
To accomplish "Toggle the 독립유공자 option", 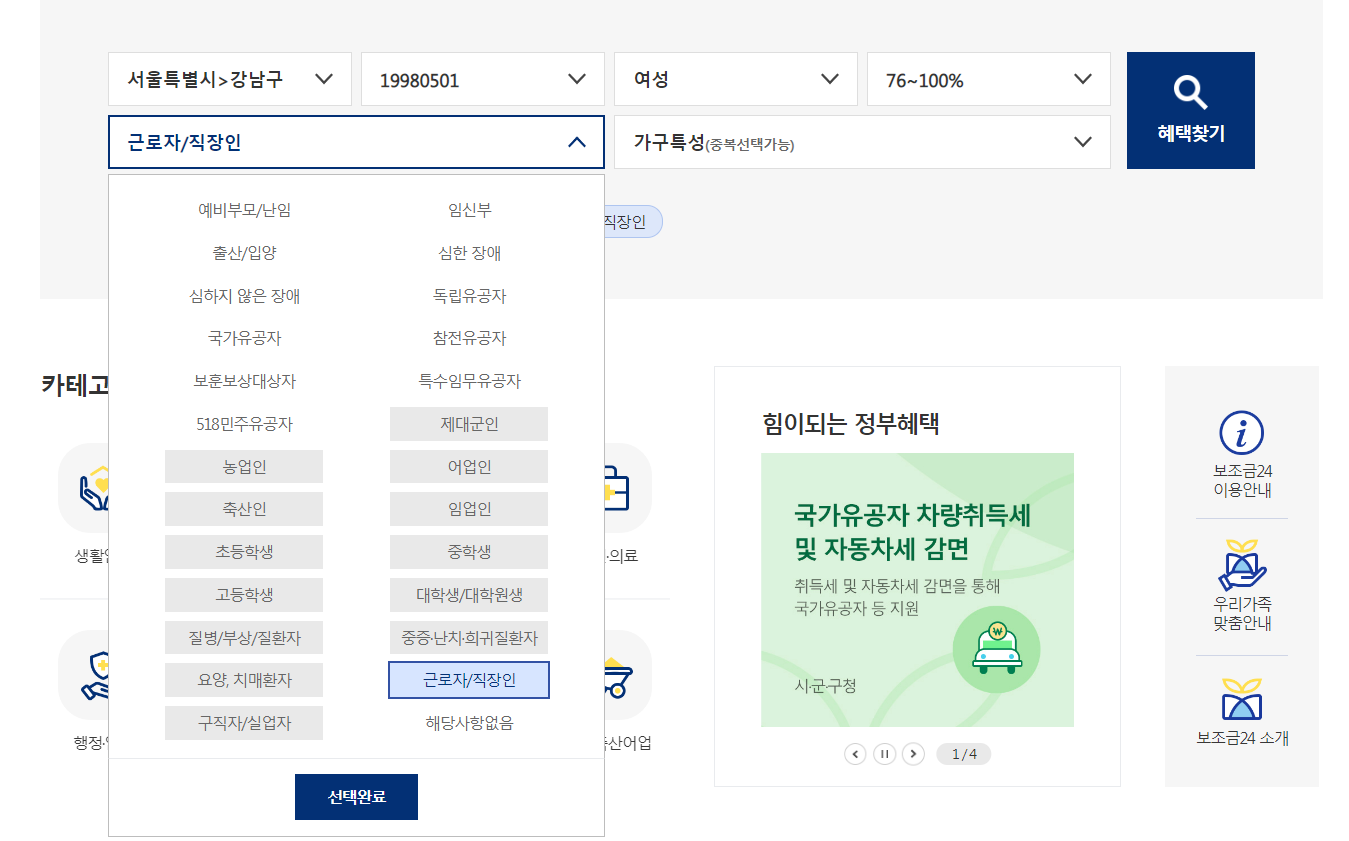I will [x=469, y=296].
